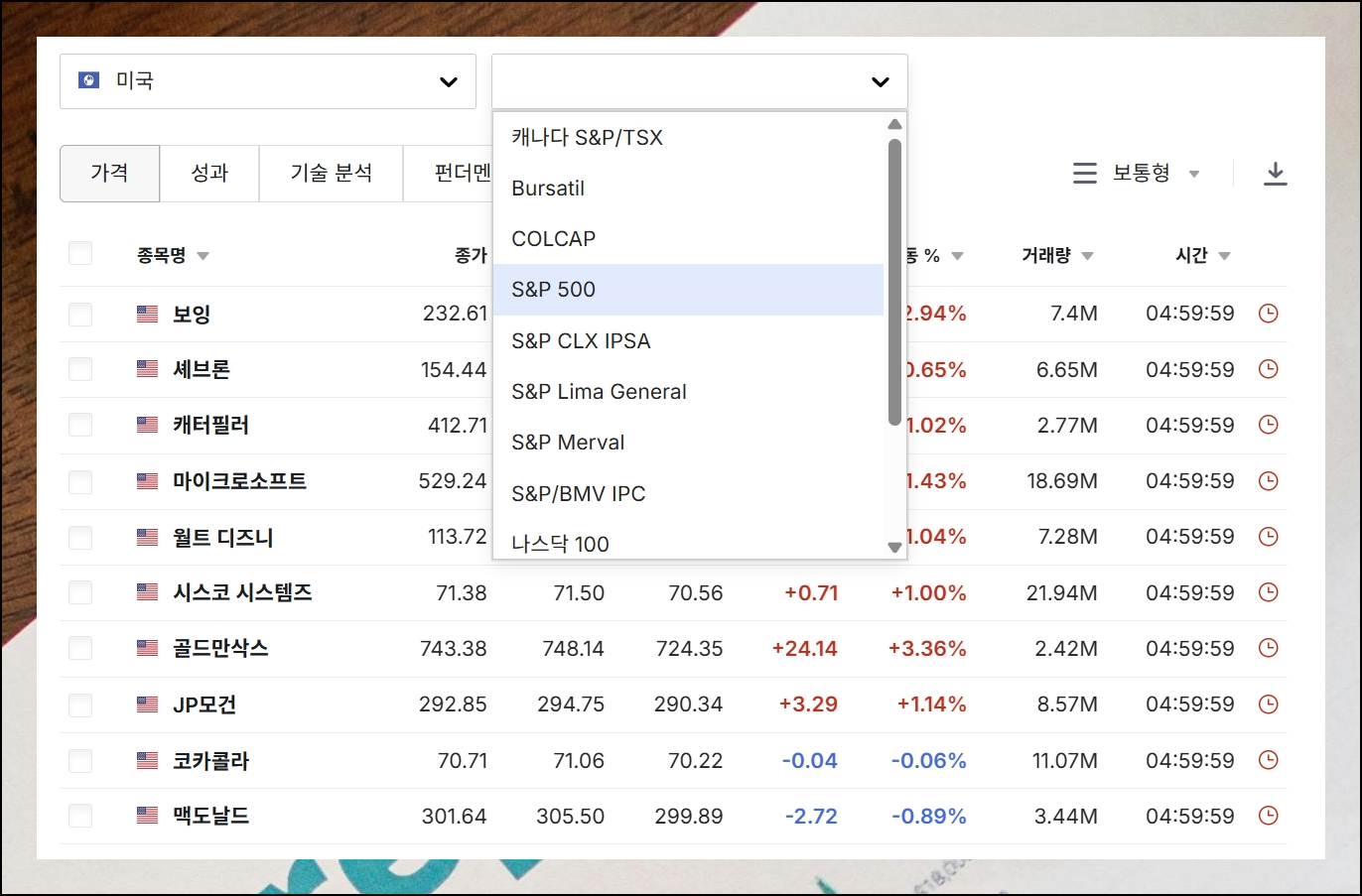Click the US flag icon beside 보잉

[147, 314]
